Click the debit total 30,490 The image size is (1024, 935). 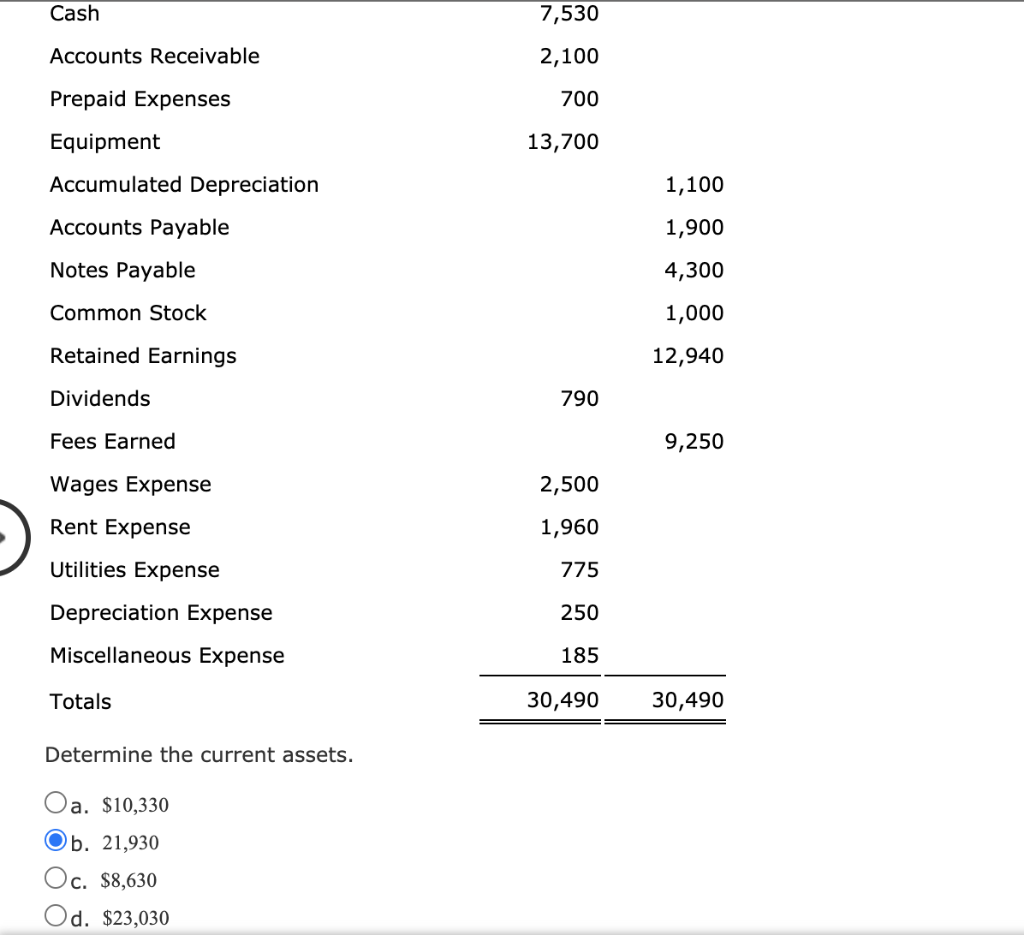[563, 700]
